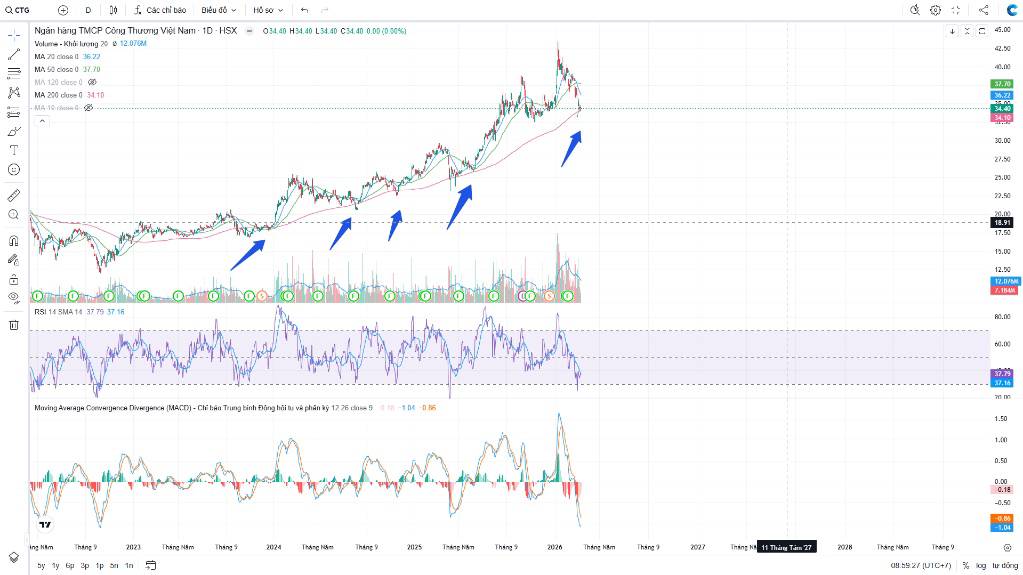The height and width of the screenshot is (575, 1023).
Task: Open the Các chỉ báo indicators dialog
Action: tap(160, 10)
